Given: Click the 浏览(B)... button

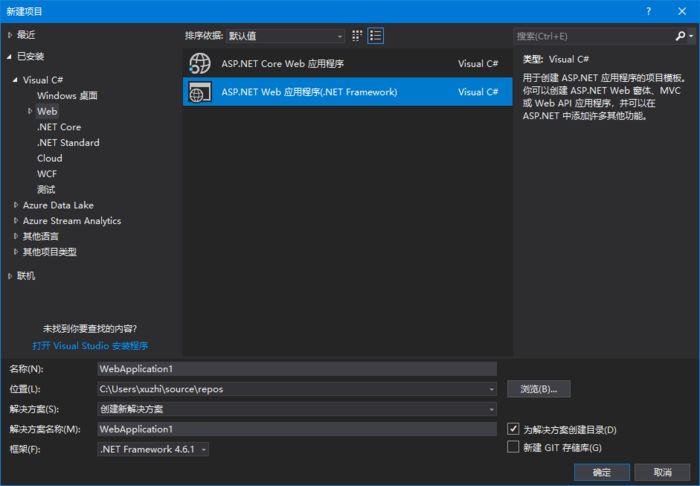Looking at the screenshot, I should pos(538,389).
